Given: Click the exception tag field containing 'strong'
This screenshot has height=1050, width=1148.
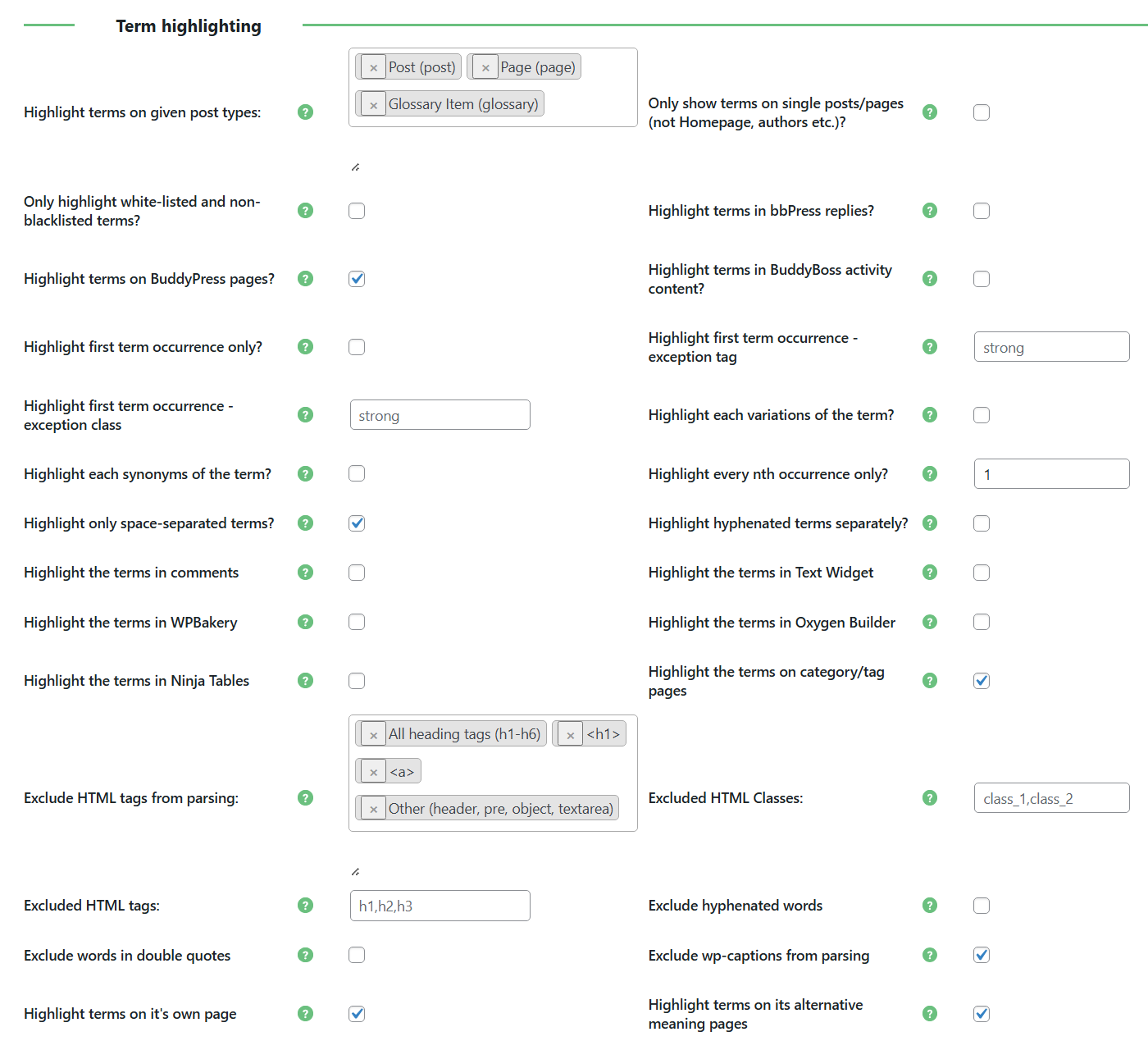Looking at the screenshot, I should 1051,346.
